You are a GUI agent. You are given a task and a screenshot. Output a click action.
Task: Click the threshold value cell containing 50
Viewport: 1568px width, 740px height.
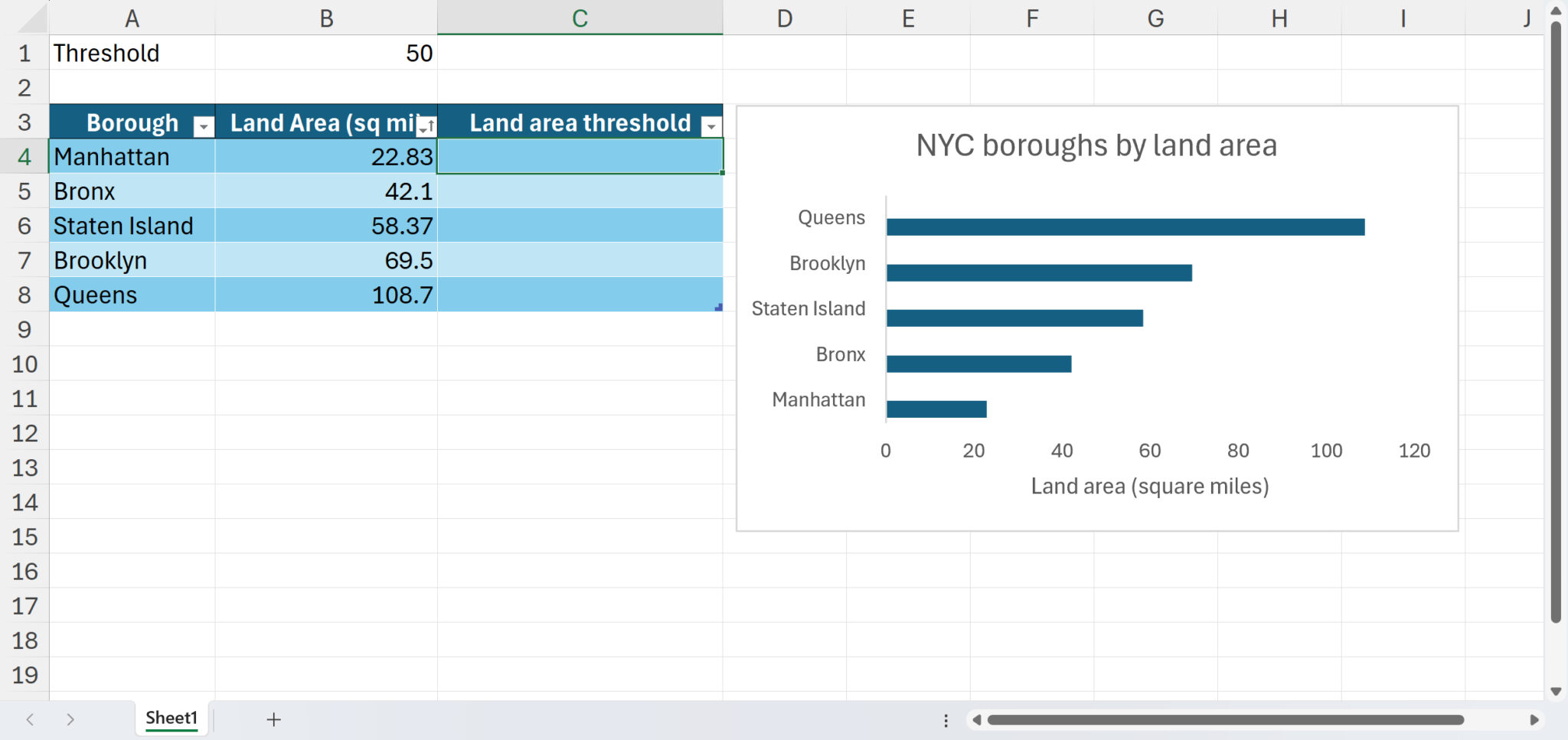click(326, 54)
